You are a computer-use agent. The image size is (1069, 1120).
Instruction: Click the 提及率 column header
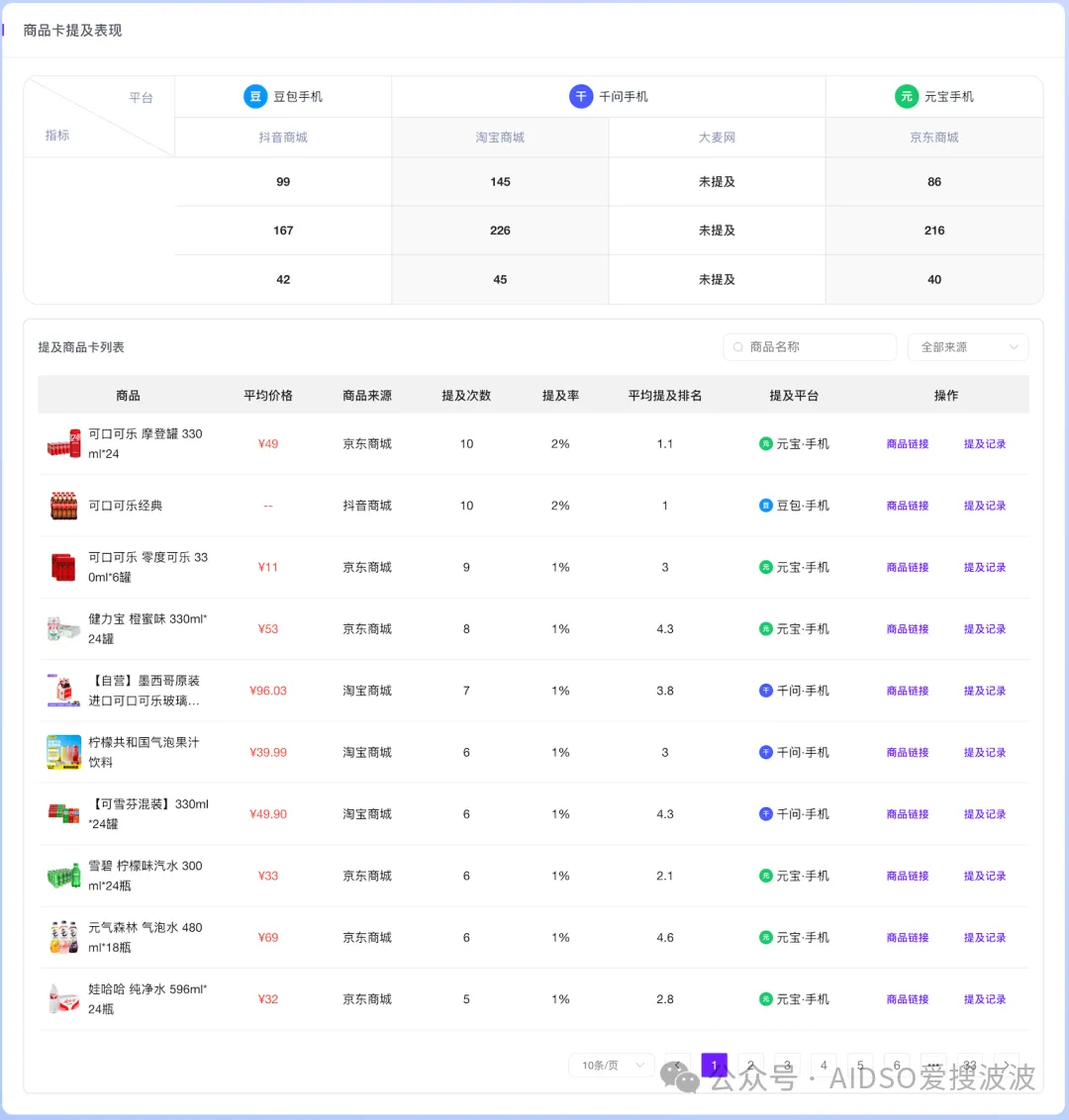[x=560, y=395]
